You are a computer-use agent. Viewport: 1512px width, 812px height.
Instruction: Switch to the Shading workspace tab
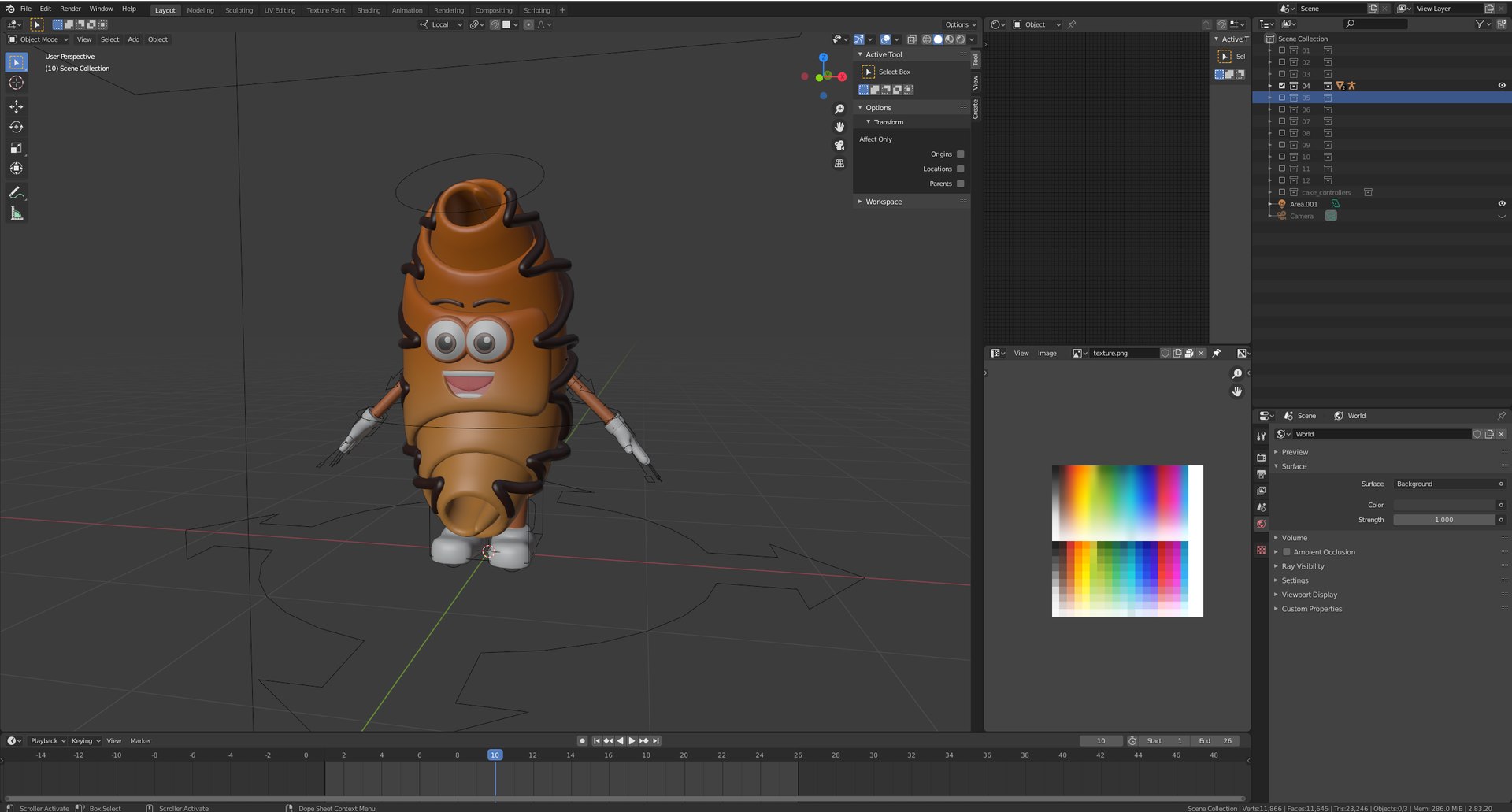[369, 10]
